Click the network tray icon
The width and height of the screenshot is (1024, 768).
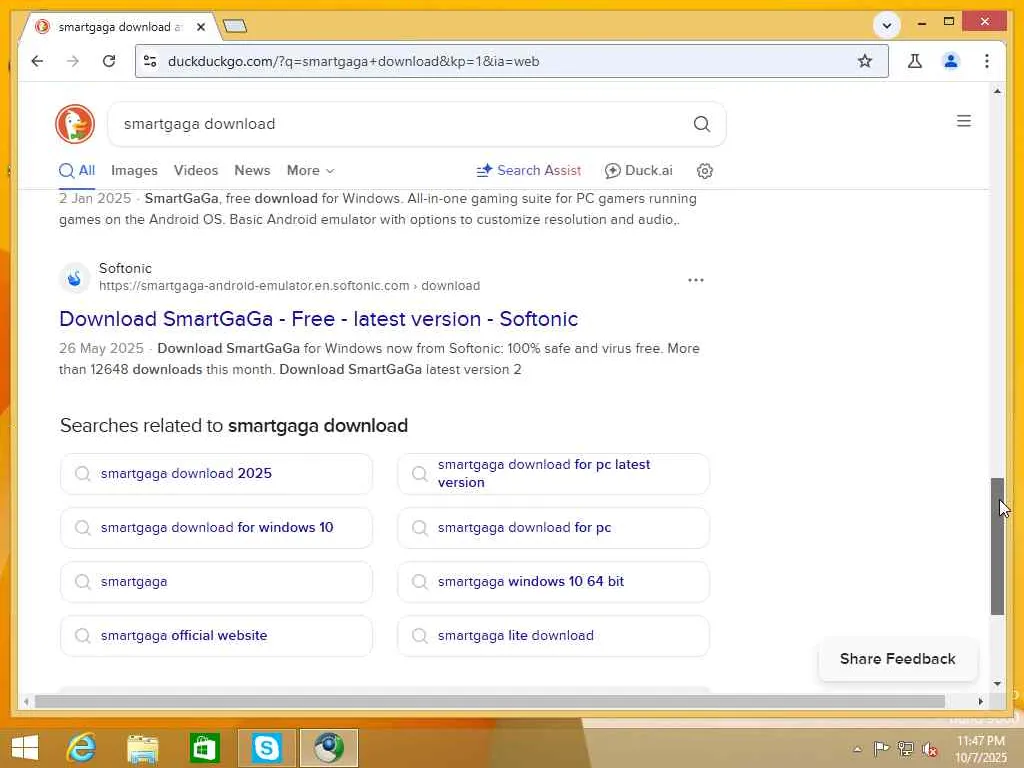(x=905, y=748)
